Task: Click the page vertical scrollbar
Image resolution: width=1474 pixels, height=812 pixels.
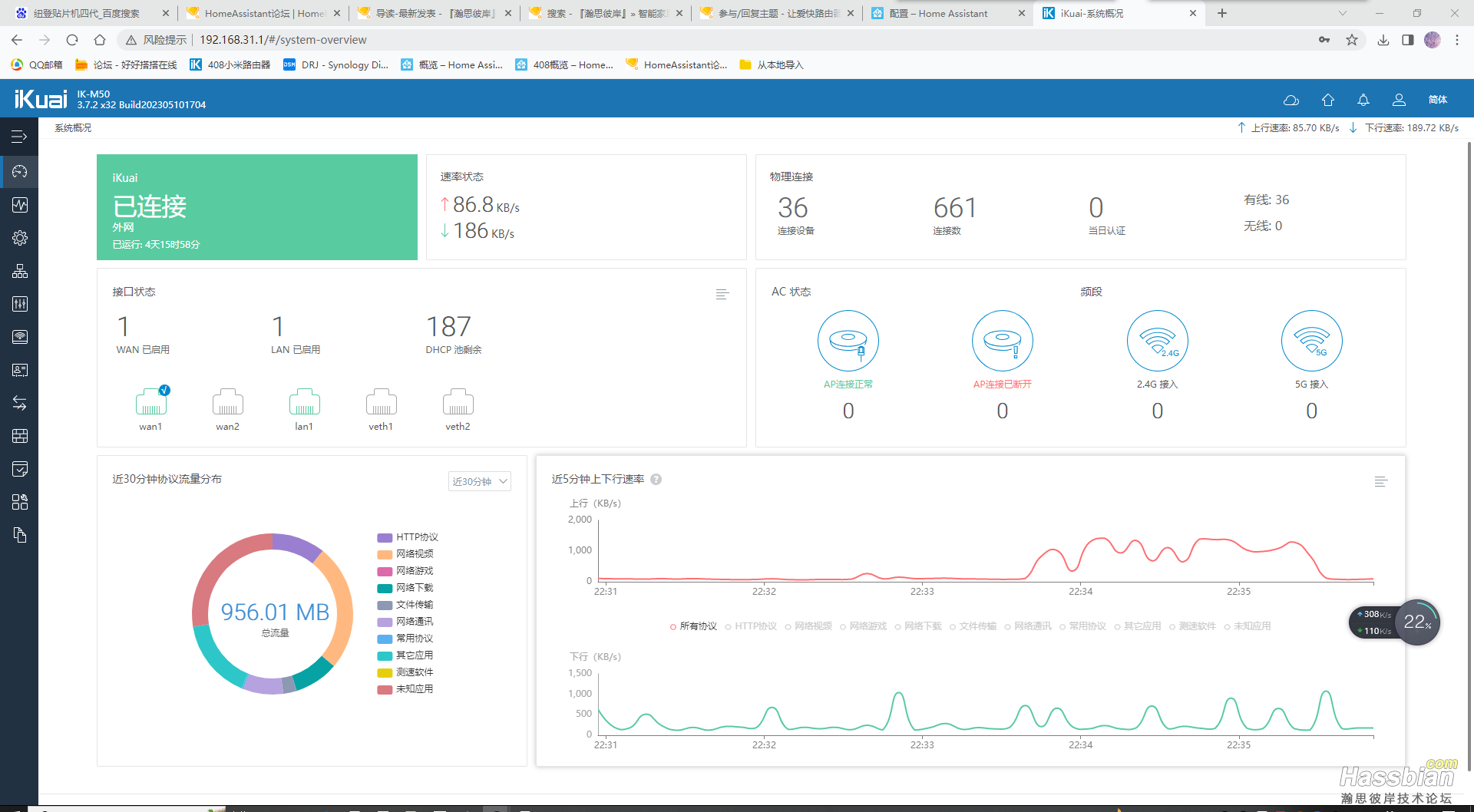Action: [x=1469, y=457]
